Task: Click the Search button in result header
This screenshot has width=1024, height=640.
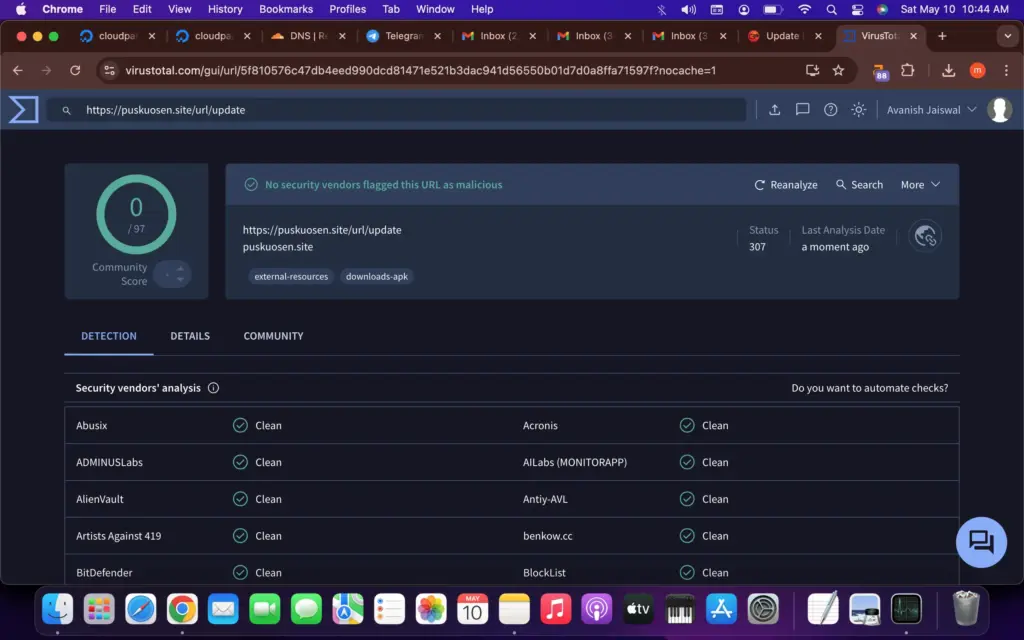Action: (x=859, y=185)
